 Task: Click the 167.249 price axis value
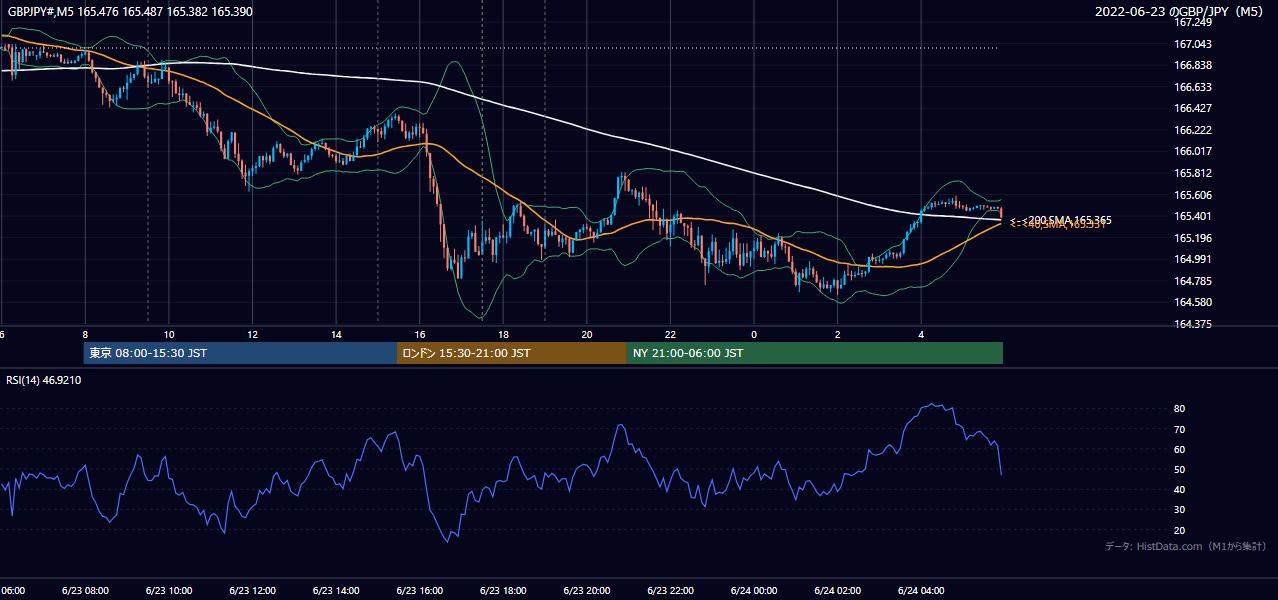pos(1192,23)
